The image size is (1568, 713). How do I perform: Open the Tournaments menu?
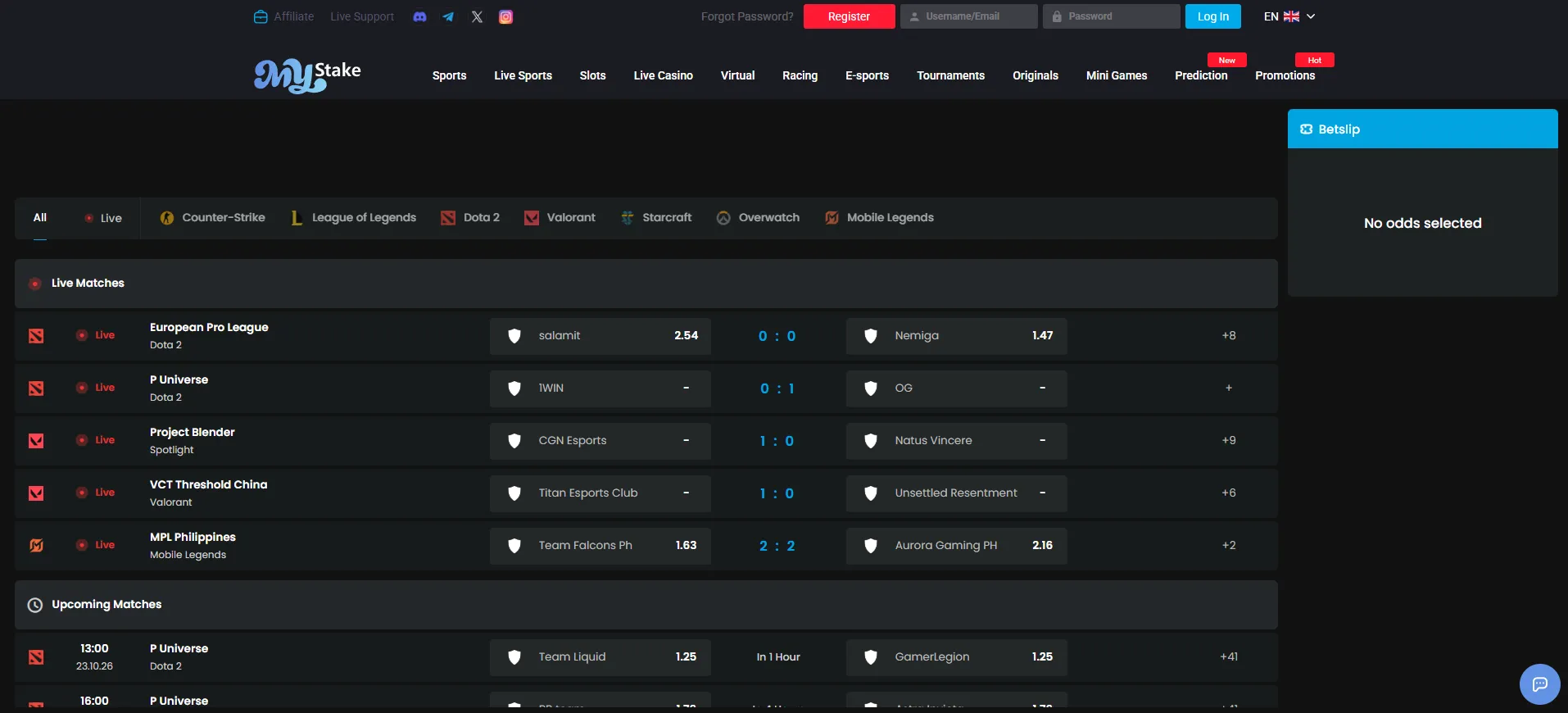tap(950, 75)
